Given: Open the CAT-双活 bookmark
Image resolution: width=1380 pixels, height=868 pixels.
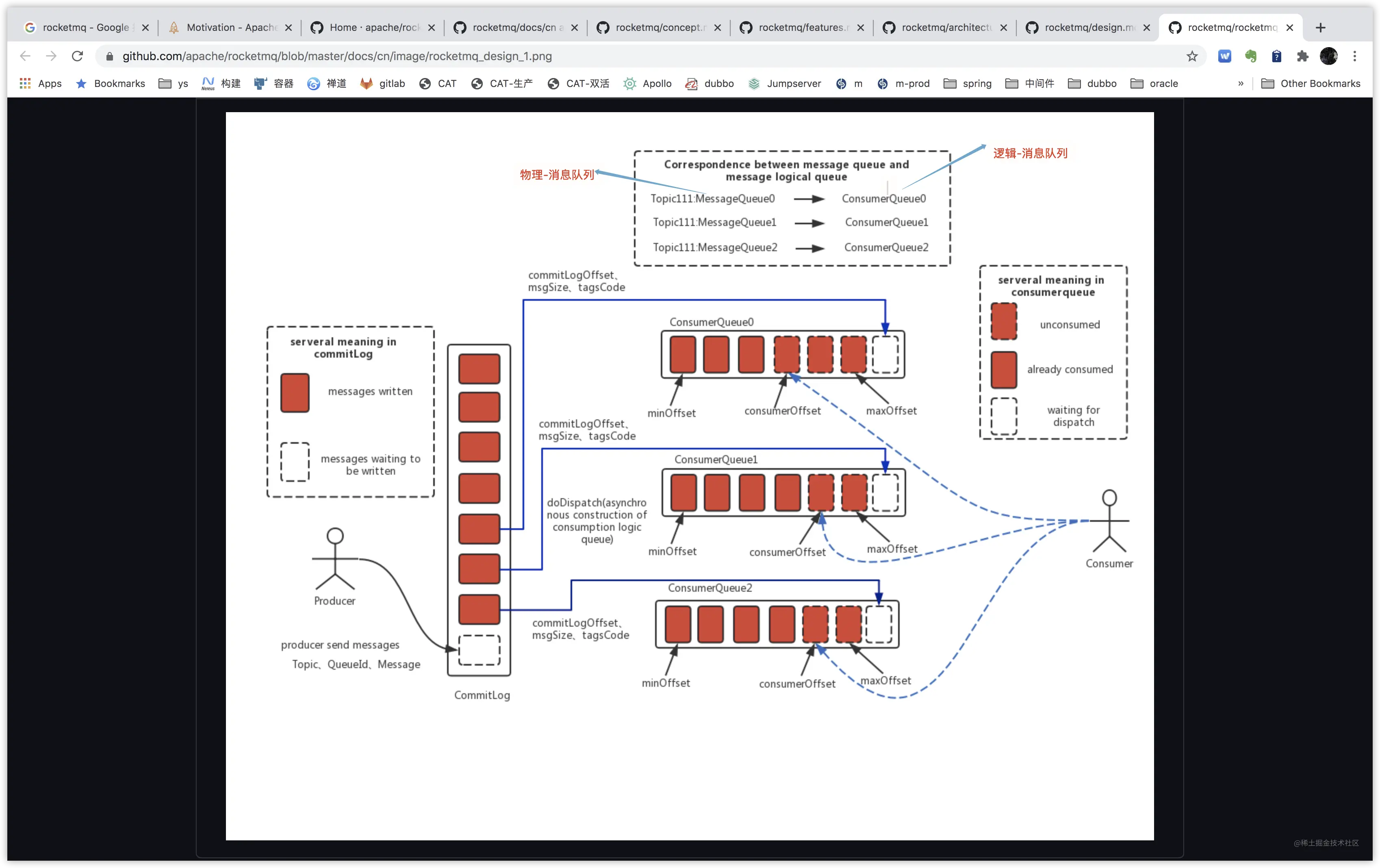Looking at the screenshot, I should [578, 84].
